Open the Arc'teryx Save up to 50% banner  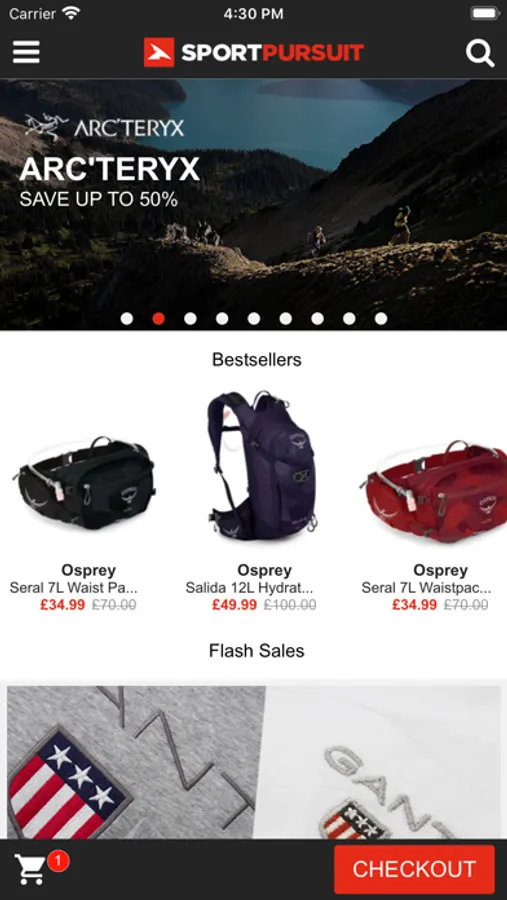[253, 204]
